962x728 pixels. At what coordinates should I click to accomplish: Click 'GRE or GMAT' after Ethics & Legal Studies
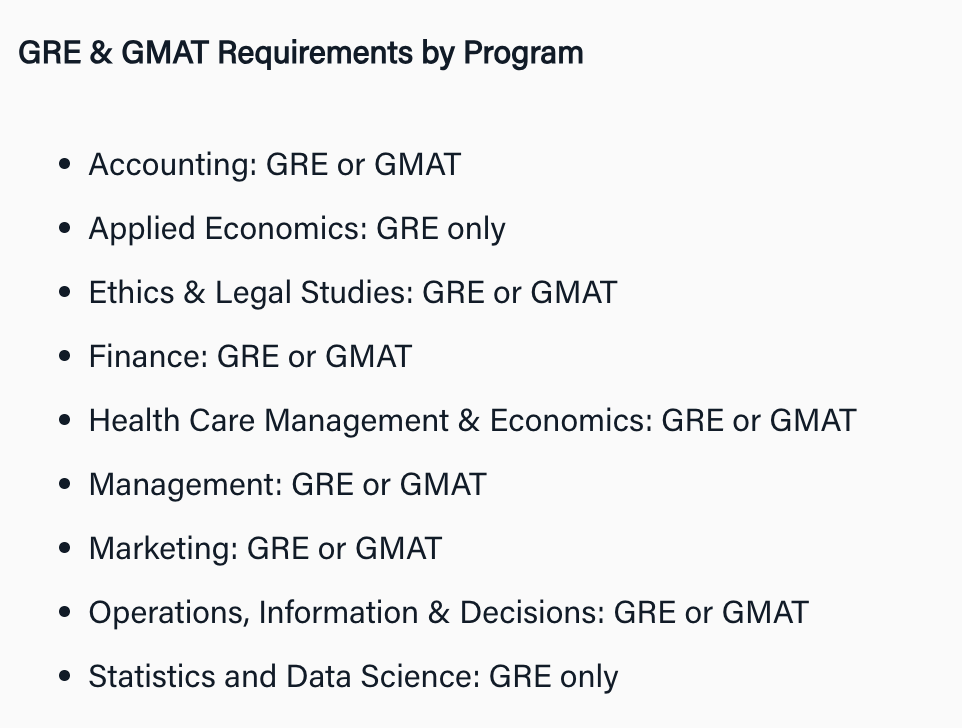(x=519, y=292)
